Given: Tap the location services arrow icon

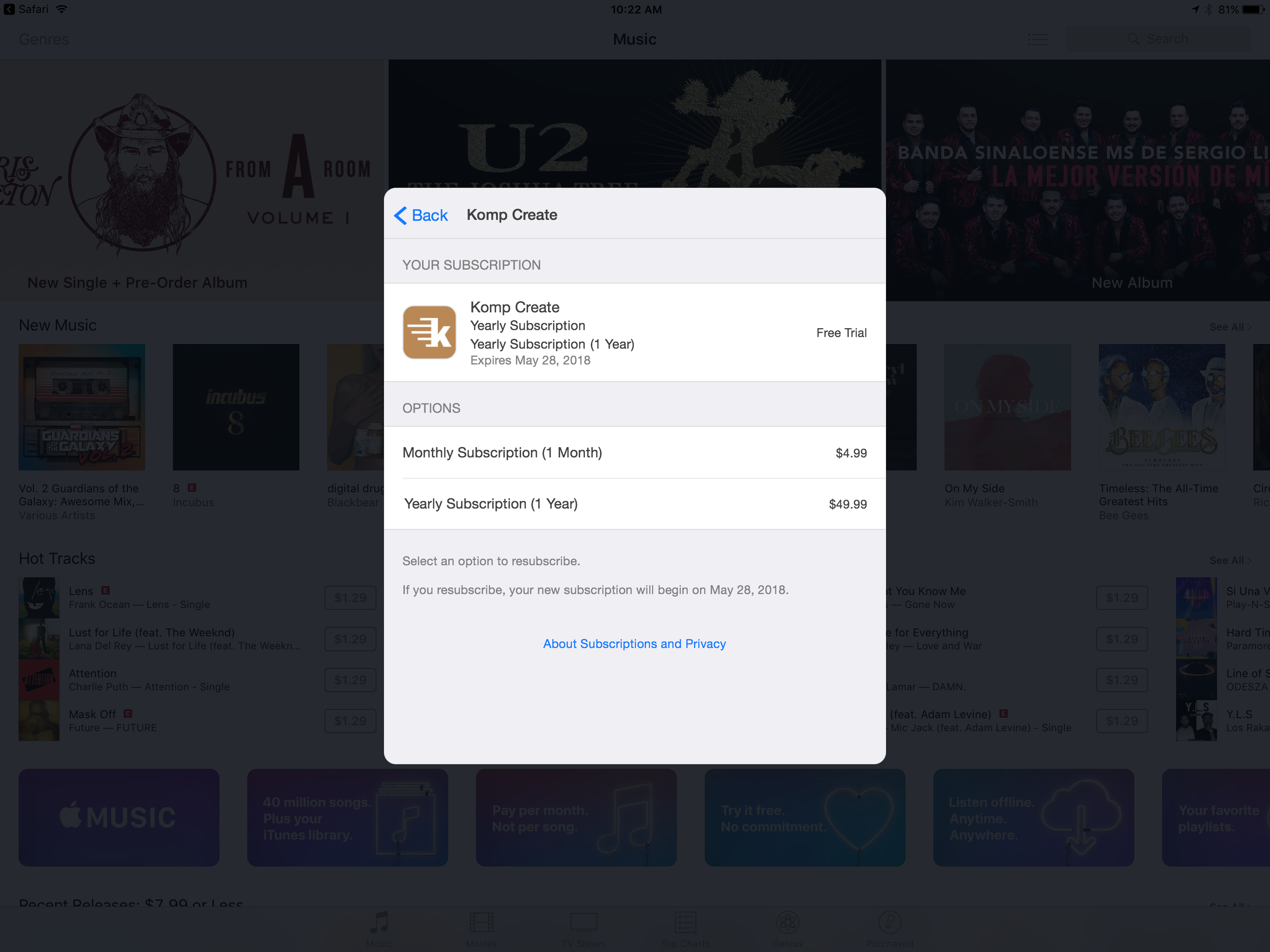Looking at the screenshot, I should 1195,9.
